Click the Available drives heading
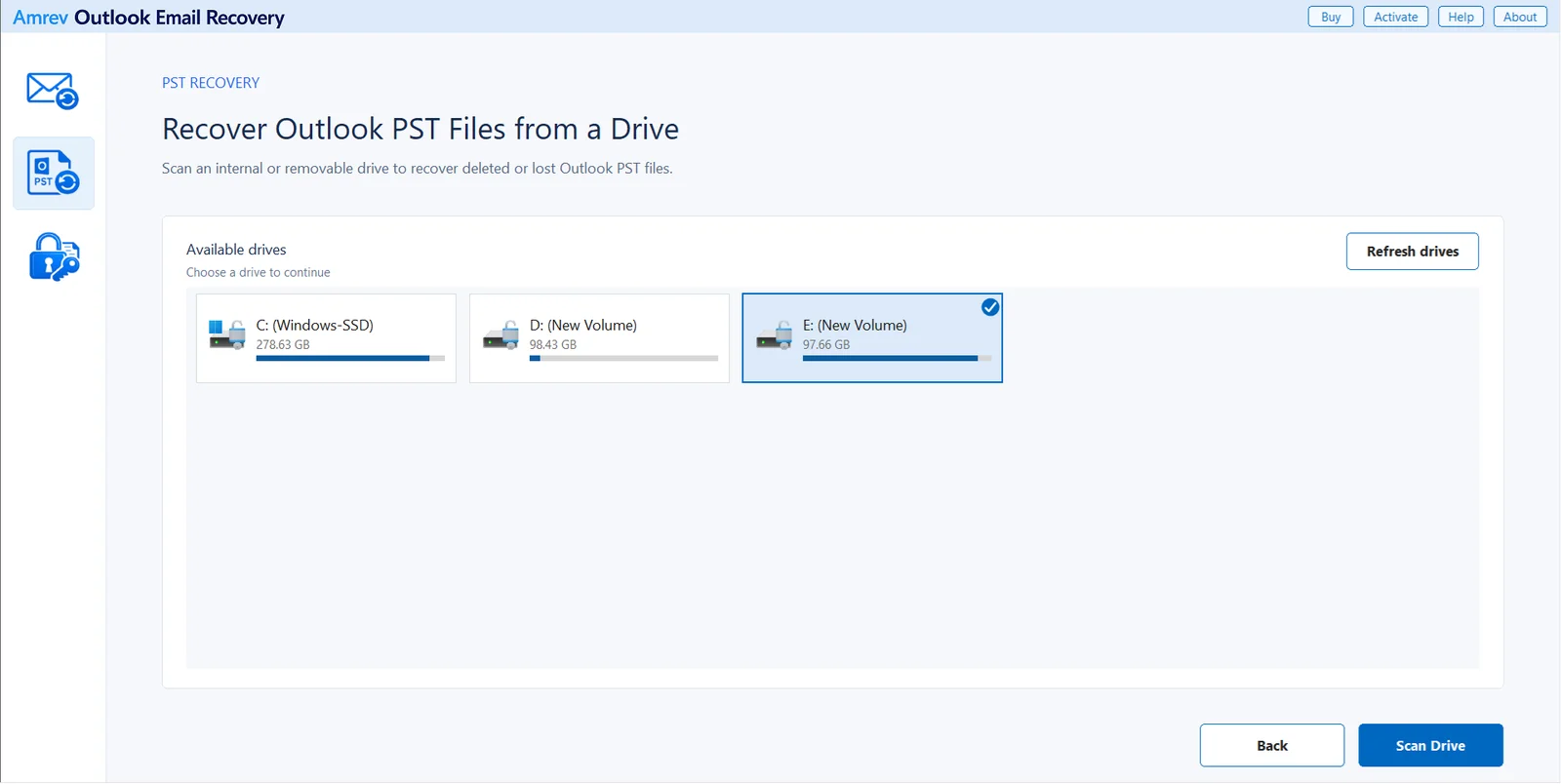Viewport: 1561px width, 784px height. pyautogui.click(x=236, y=250)
